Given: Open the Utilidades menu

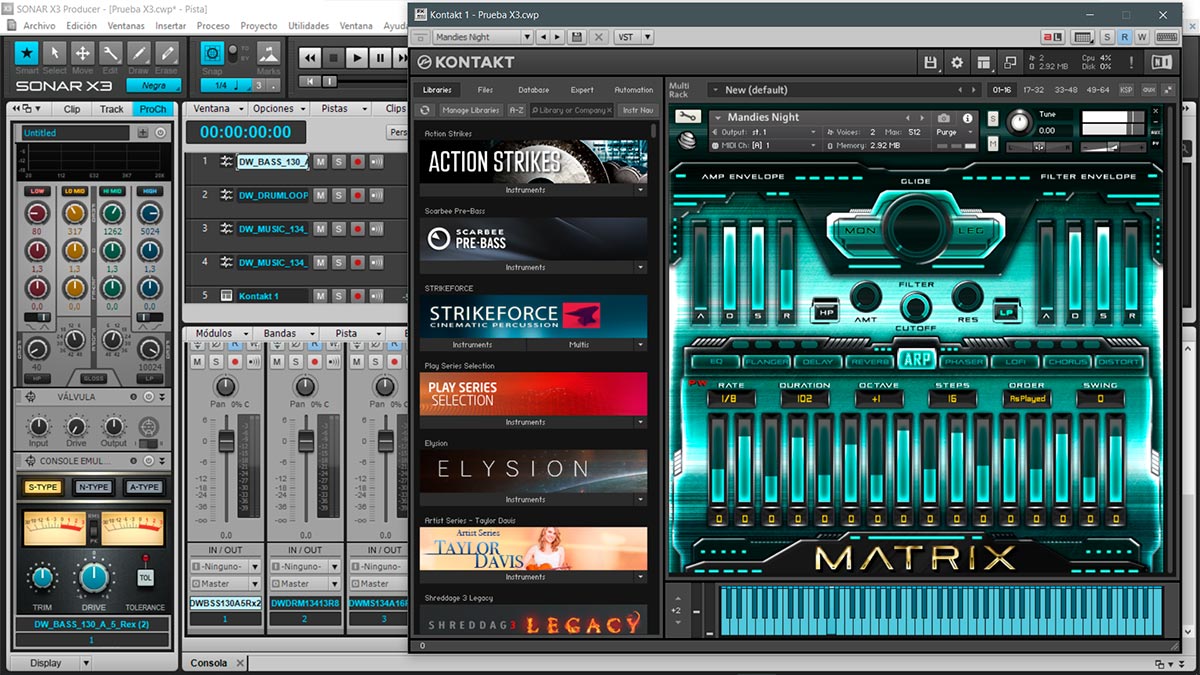Looking at the screenshot, I should [308, 25].
